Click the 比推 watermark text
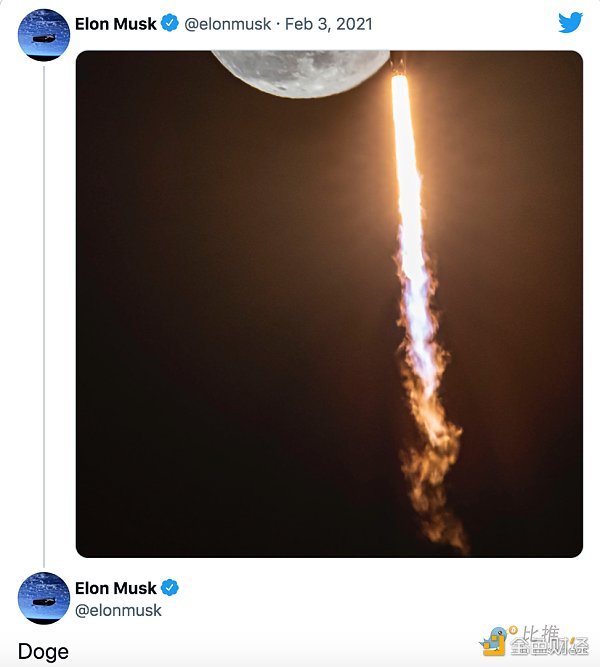 point(540,633)
